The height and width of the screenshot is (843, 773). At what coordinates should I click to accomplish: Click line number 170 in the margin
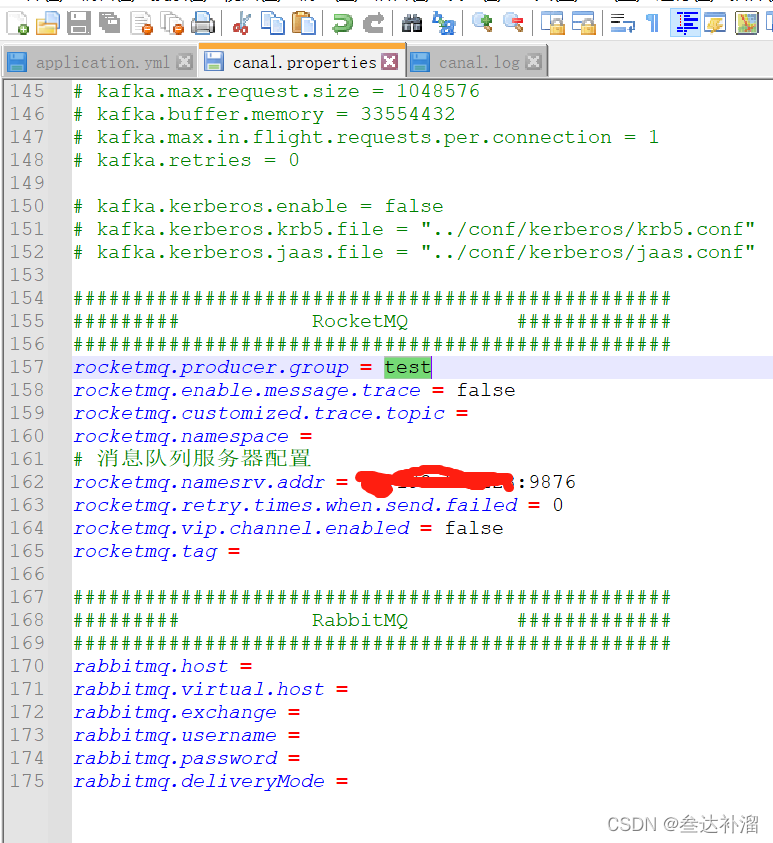27,666
